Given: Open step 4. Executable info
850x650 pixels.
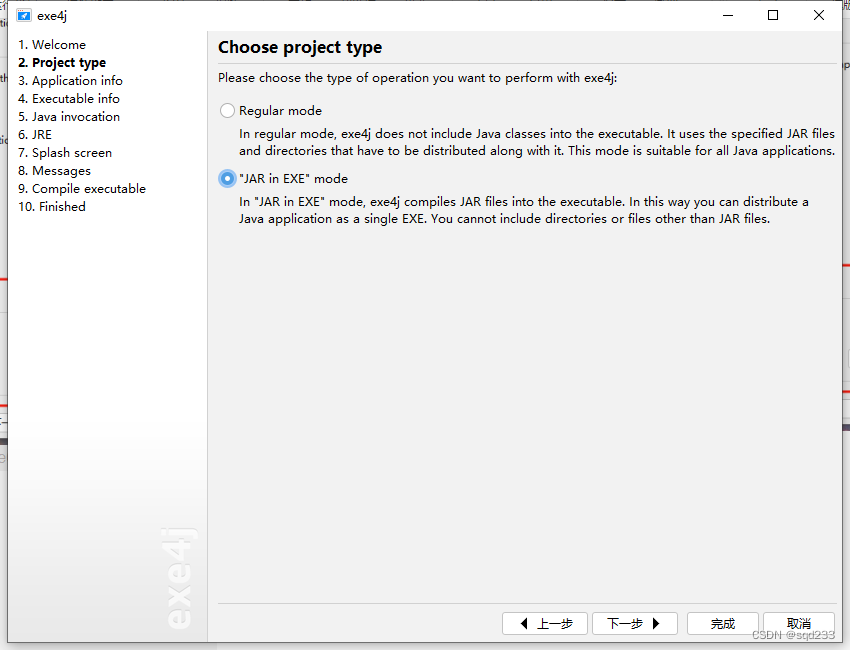Looking at the screenshot, I should click(69, 99).
